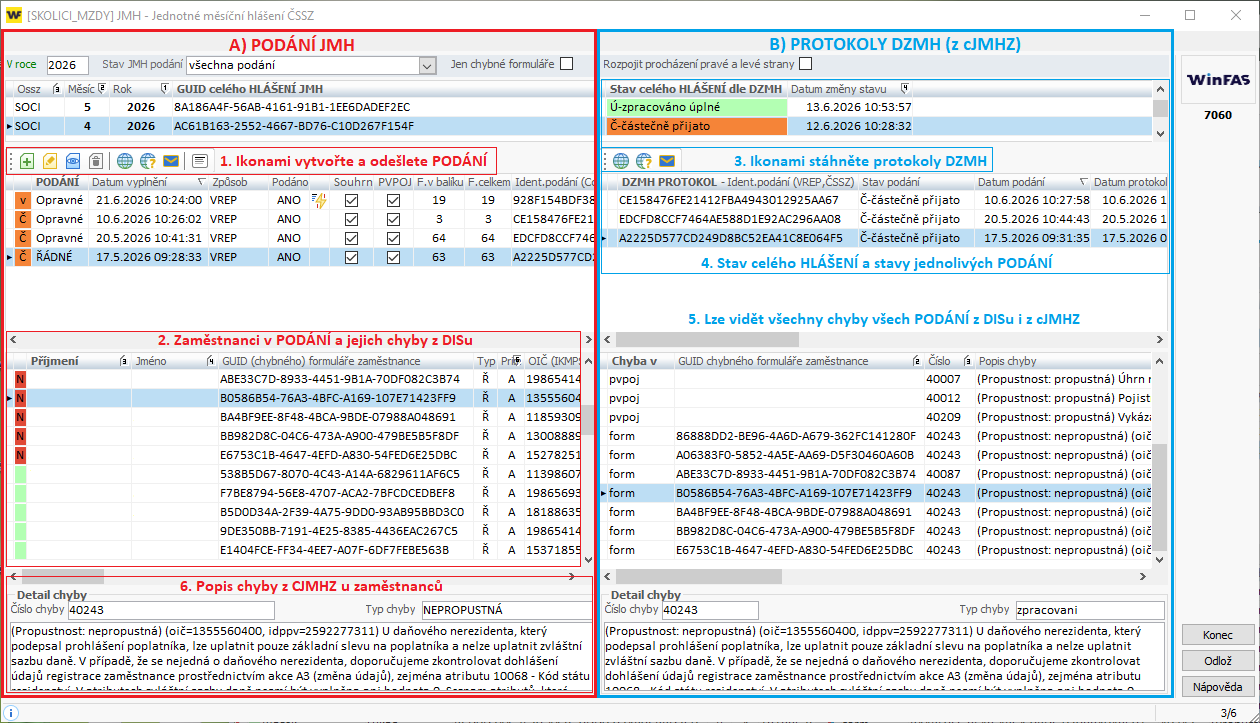Viewport: 1260px width, 723px height.
Task: Toggle PVPOJ checkbox in the 10.6.2026 Opravné row
Action: click(x=393, y=219)
